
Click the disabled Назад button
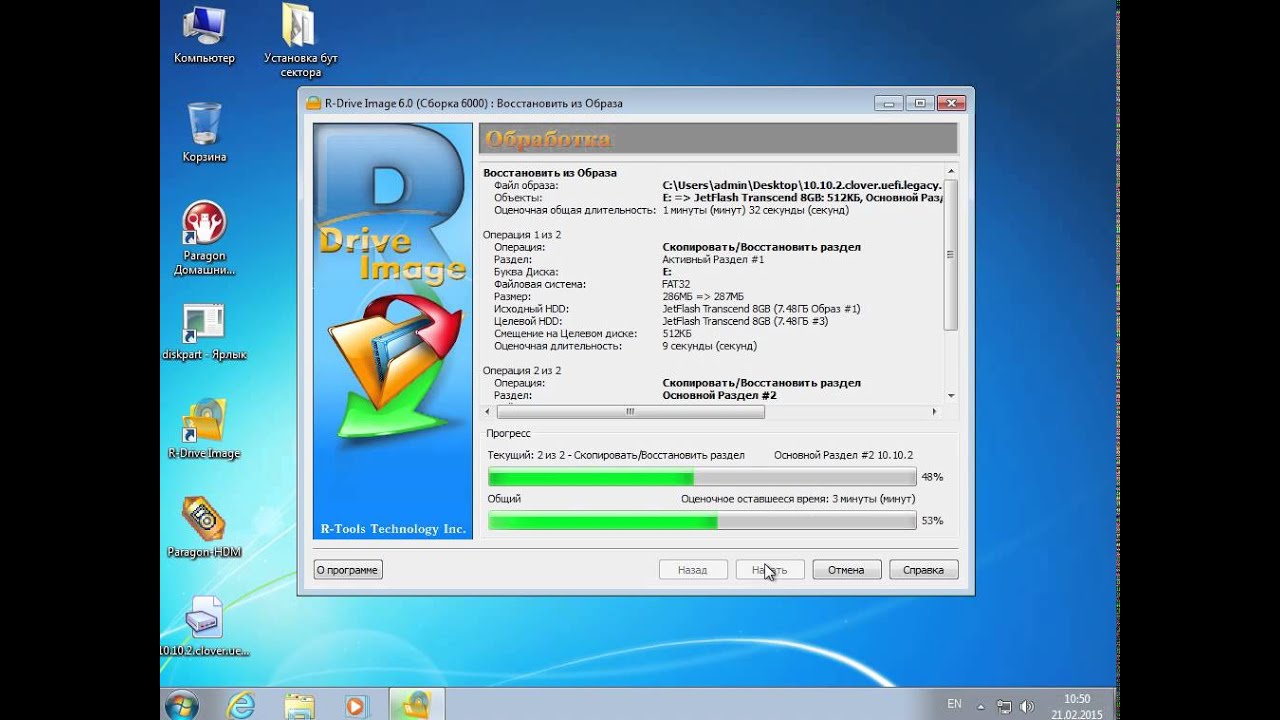coord(692,570)
